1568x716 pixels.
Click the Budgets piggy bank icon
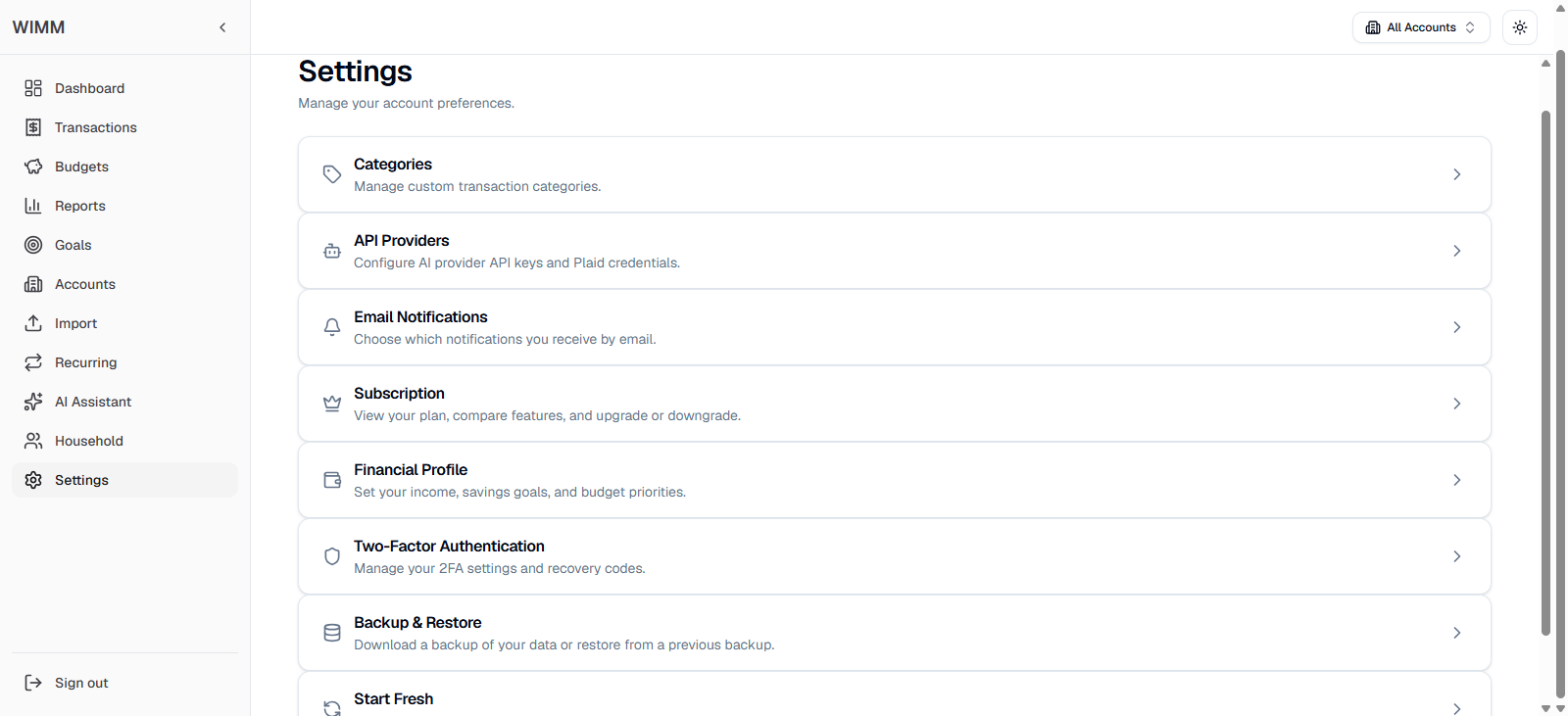point(33,167)
